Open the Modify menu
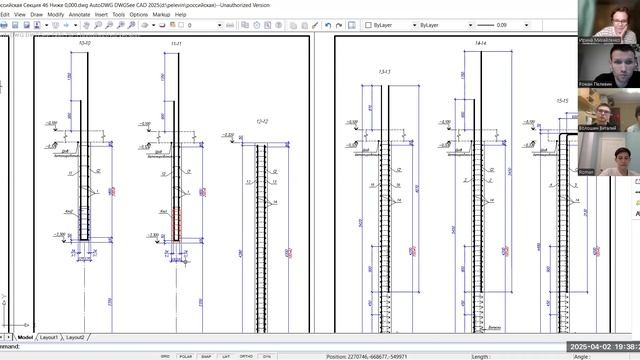This screenshot has height=360, width=640. pos(56,14)
